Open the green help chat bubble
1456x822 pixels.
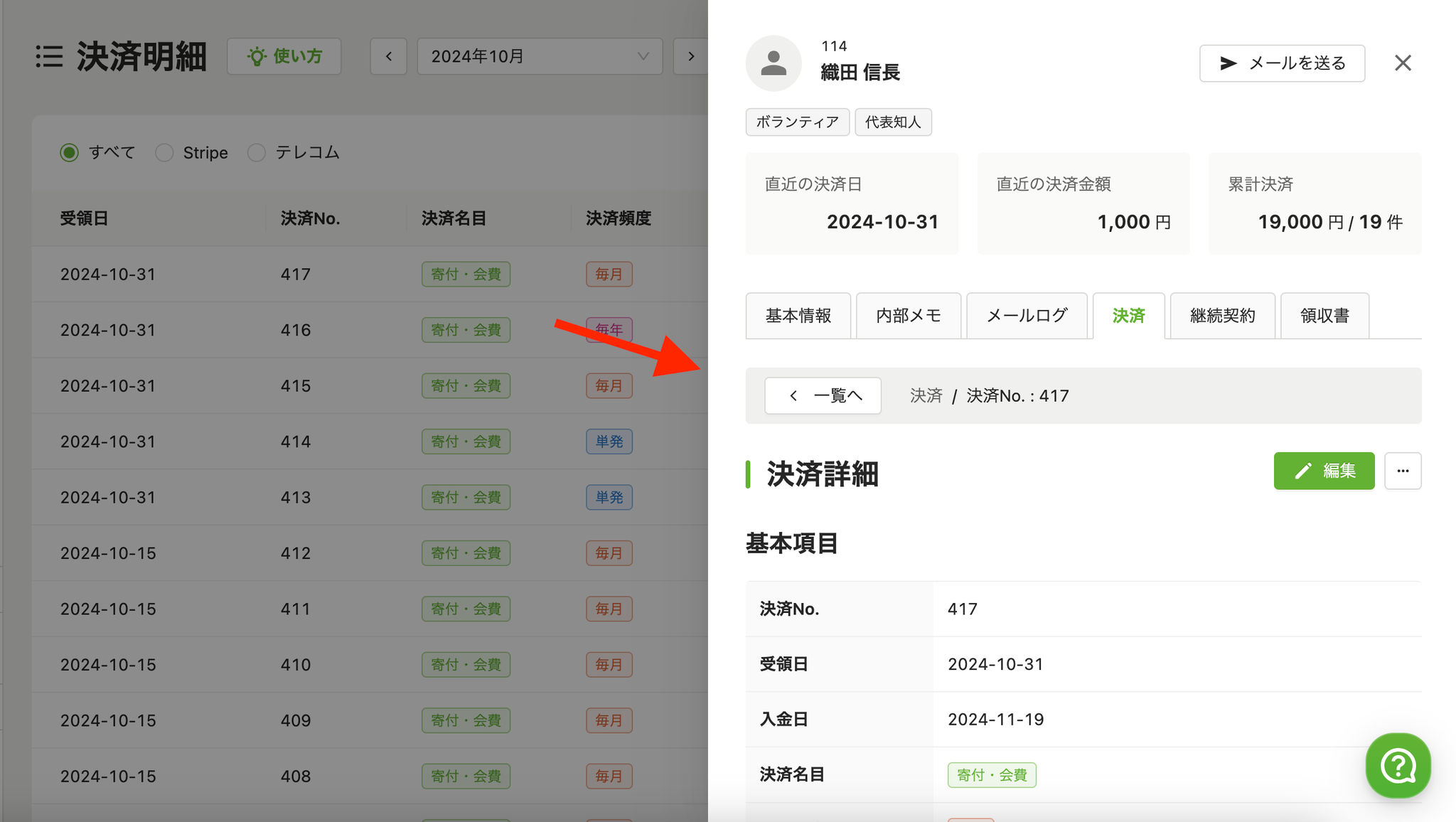[1398, 766]
